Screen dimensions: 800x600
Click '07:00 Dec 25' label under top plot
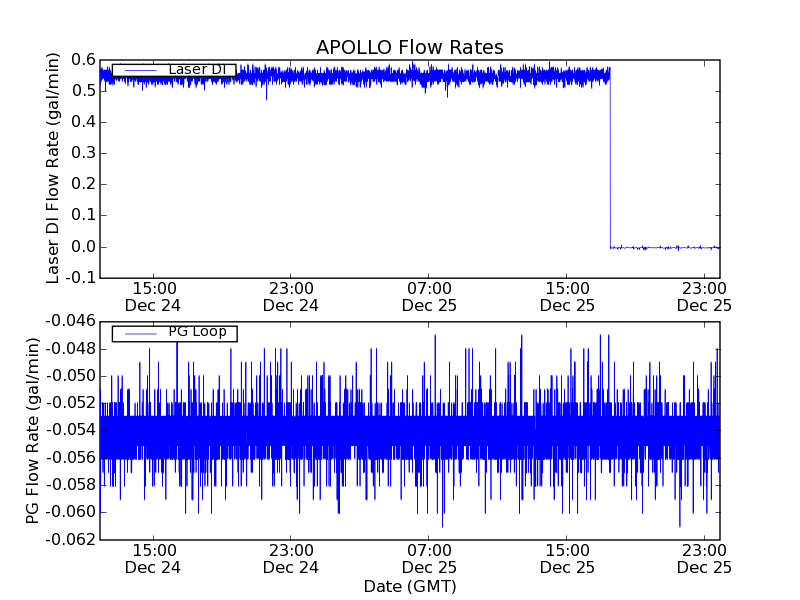[x=429, y=297]
